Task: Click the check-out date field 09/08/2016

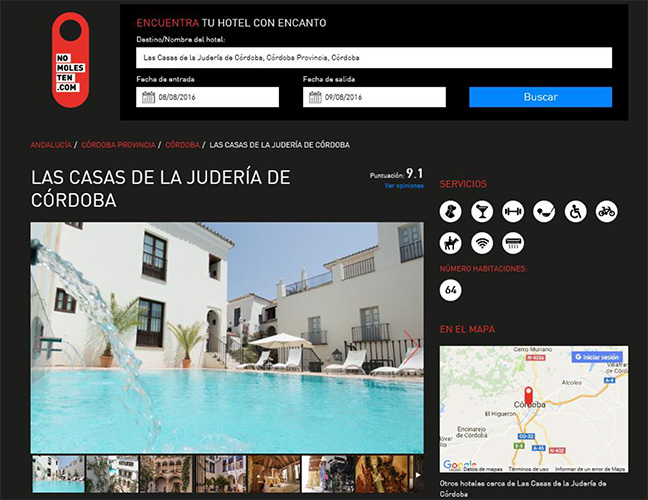Action: coord(374,97)
